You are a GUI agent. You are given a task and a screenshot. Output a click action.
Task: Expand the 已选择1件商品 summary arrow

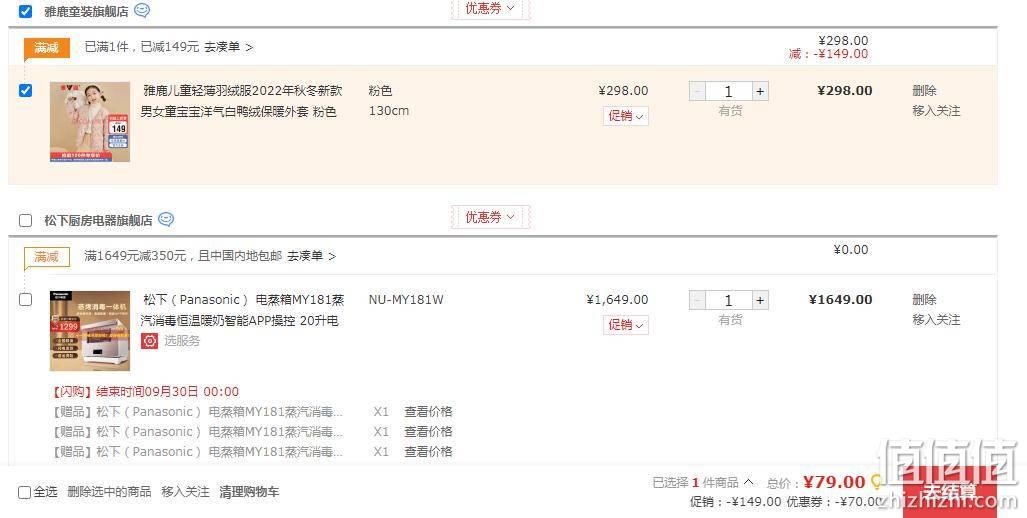(x=748, y=482)
